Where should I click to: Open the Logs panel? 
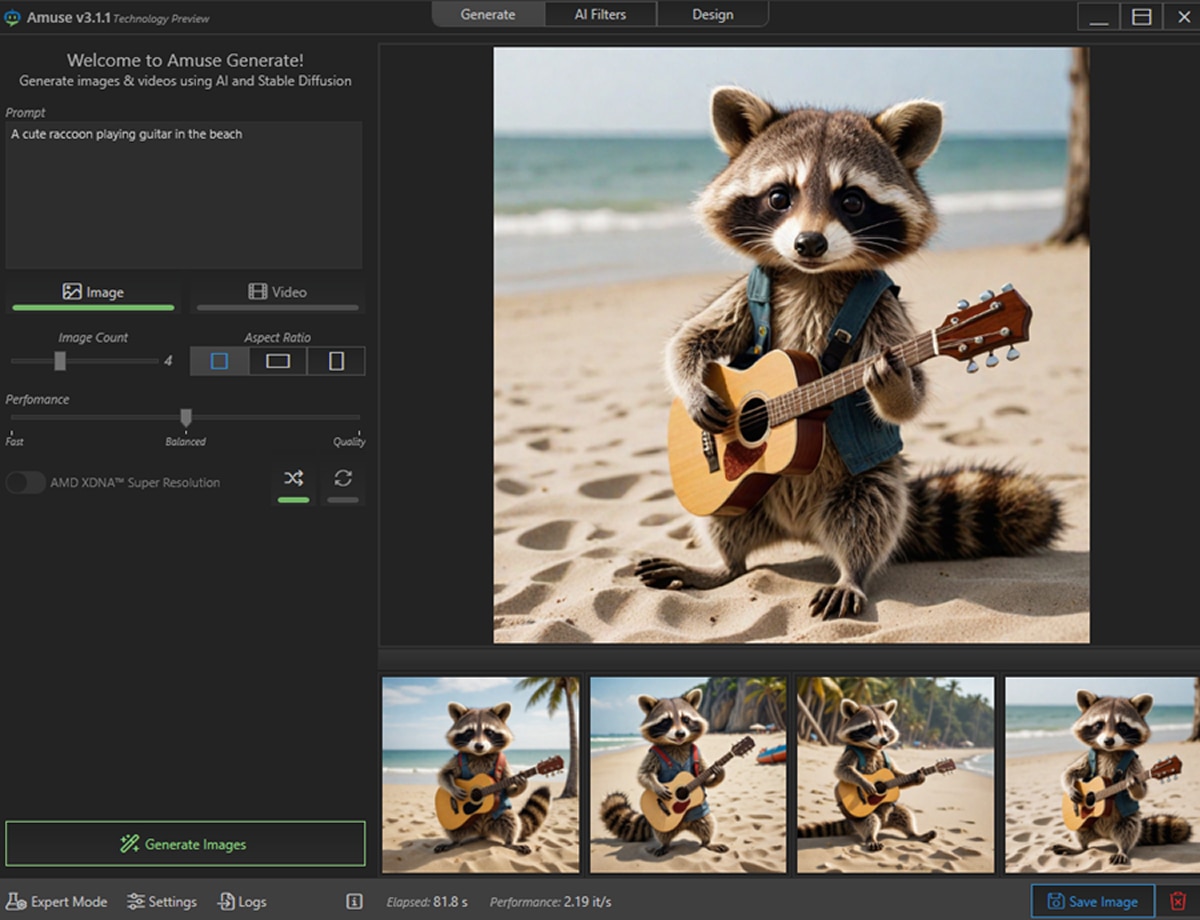(242, 901)
